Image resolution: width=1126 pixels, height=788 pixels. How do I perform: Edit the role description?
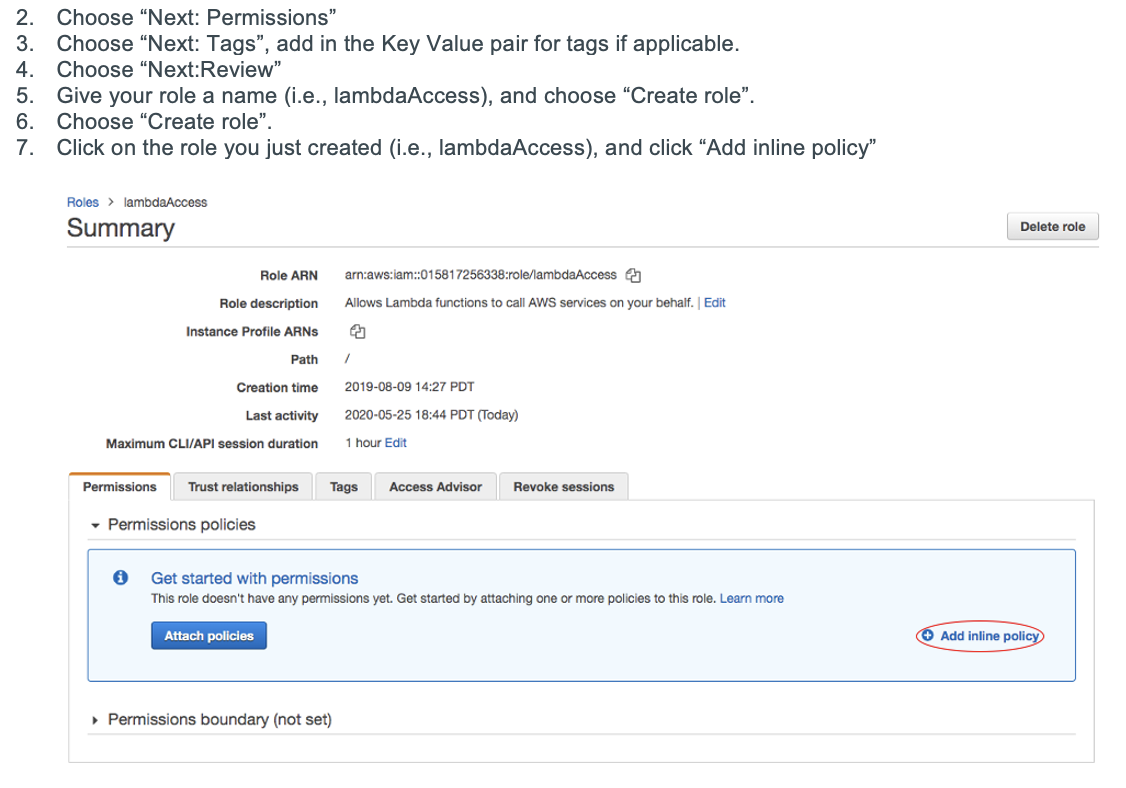[x=714, y=303]
